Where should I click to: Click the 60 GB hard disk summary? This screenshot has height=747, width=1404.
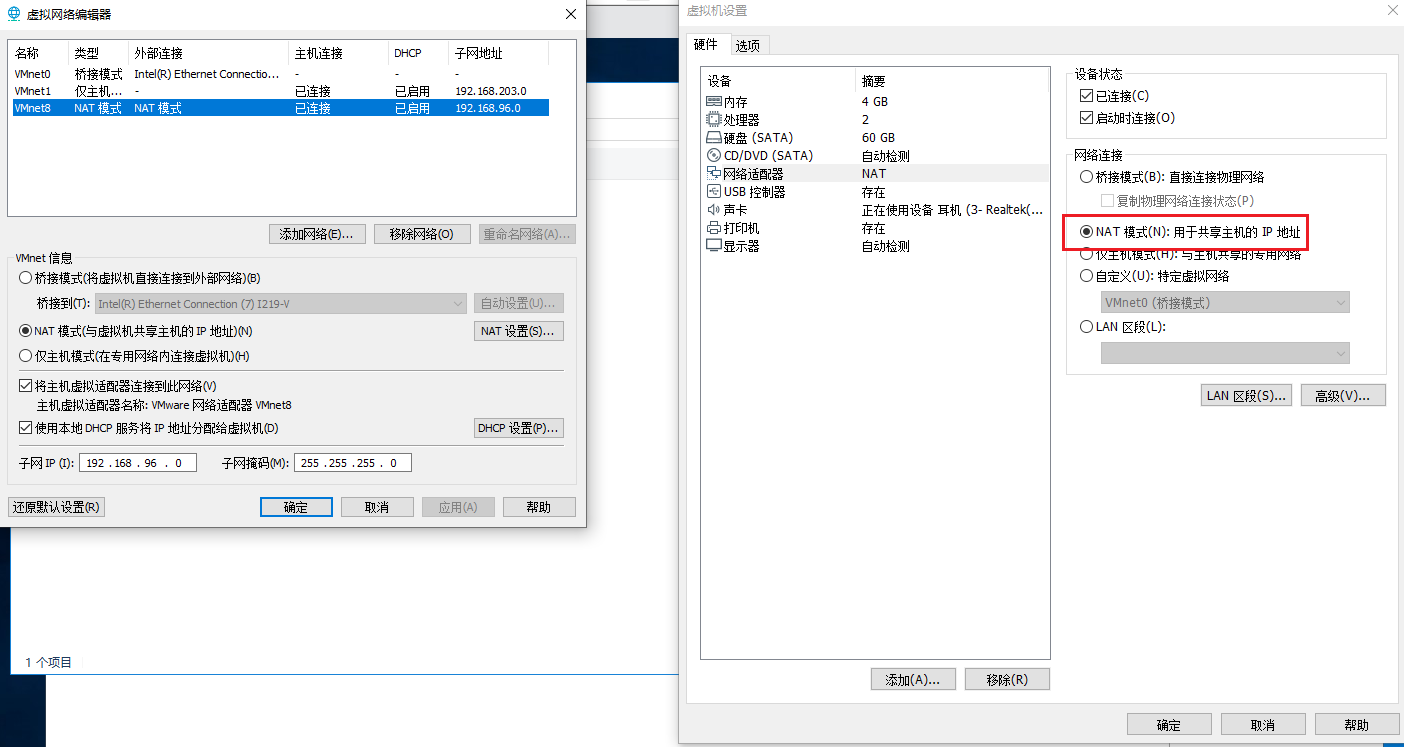coord(878,138)
